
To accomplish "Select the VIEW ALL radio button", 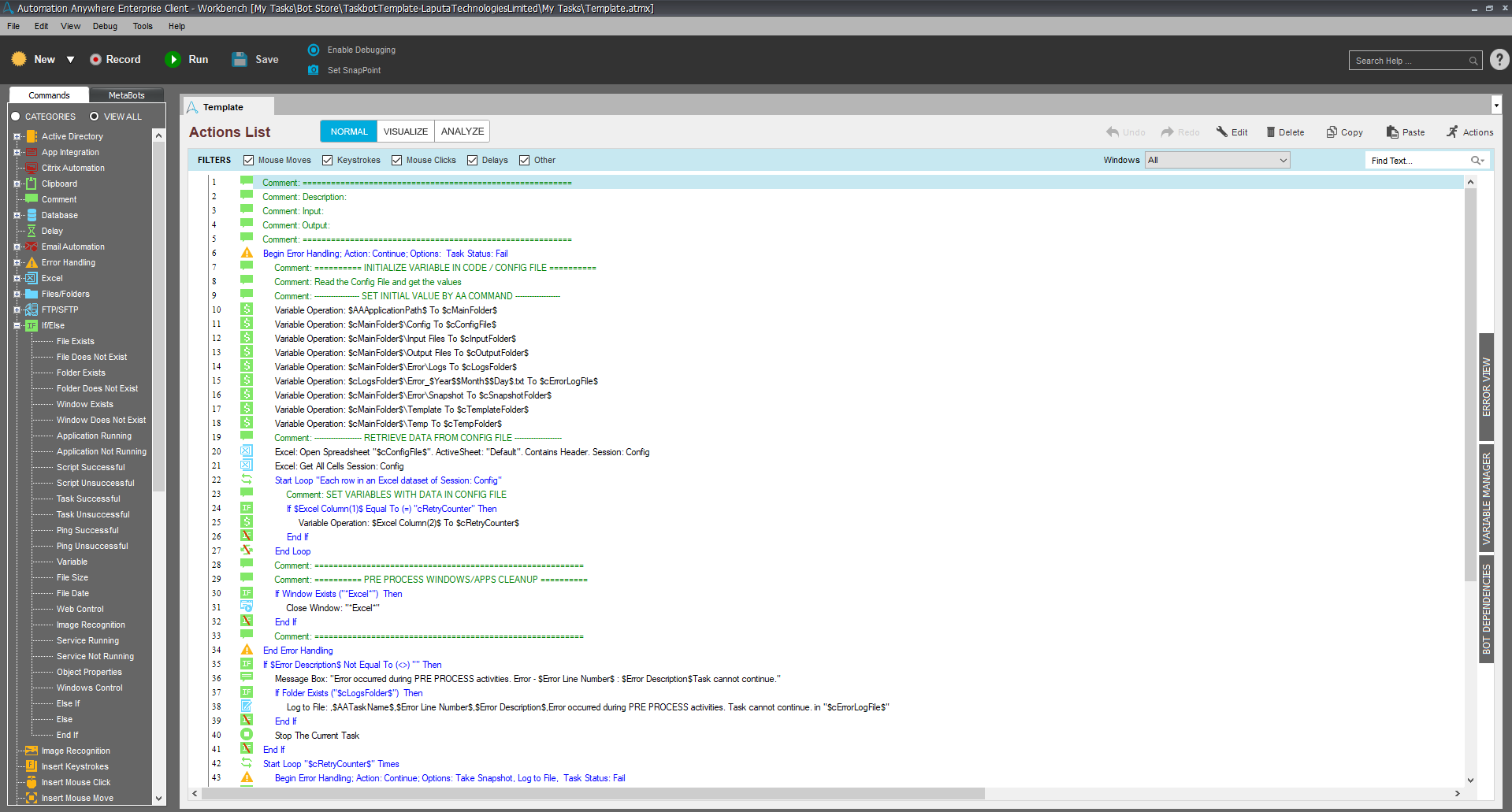I will (95, 117).
